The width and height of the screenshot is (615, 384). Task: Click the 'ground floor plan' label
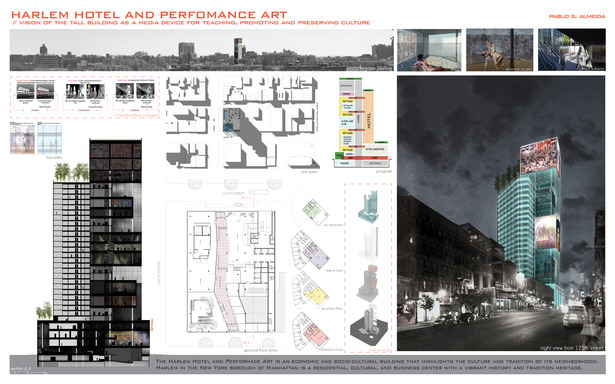[x=260, y=350]
